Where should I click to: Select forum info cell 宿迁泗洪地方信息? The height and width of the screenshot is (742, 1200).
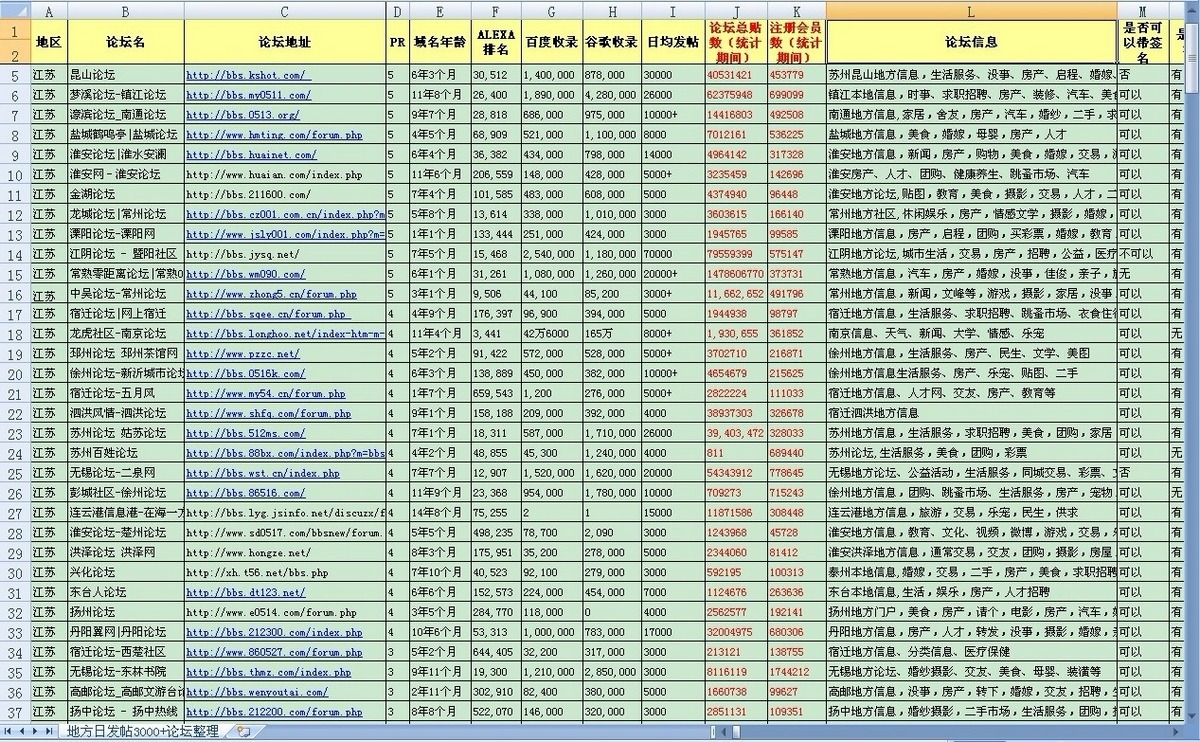[972, 413]
